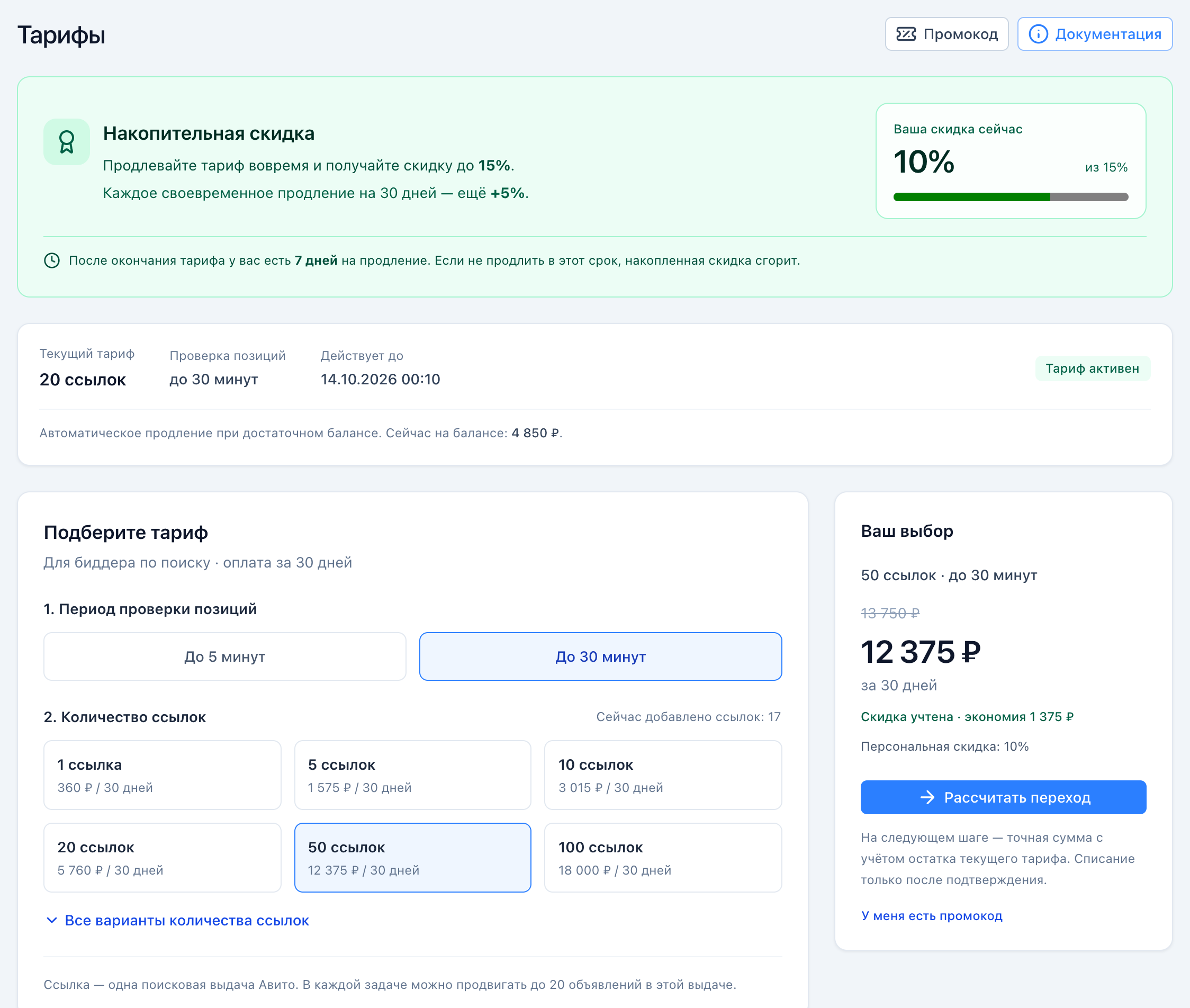Image resolution: width=1190 pixels, height=1008 pixels.
Task: Click the award ribbon icon next to Накопительная скидка
Action: (67, 142)
